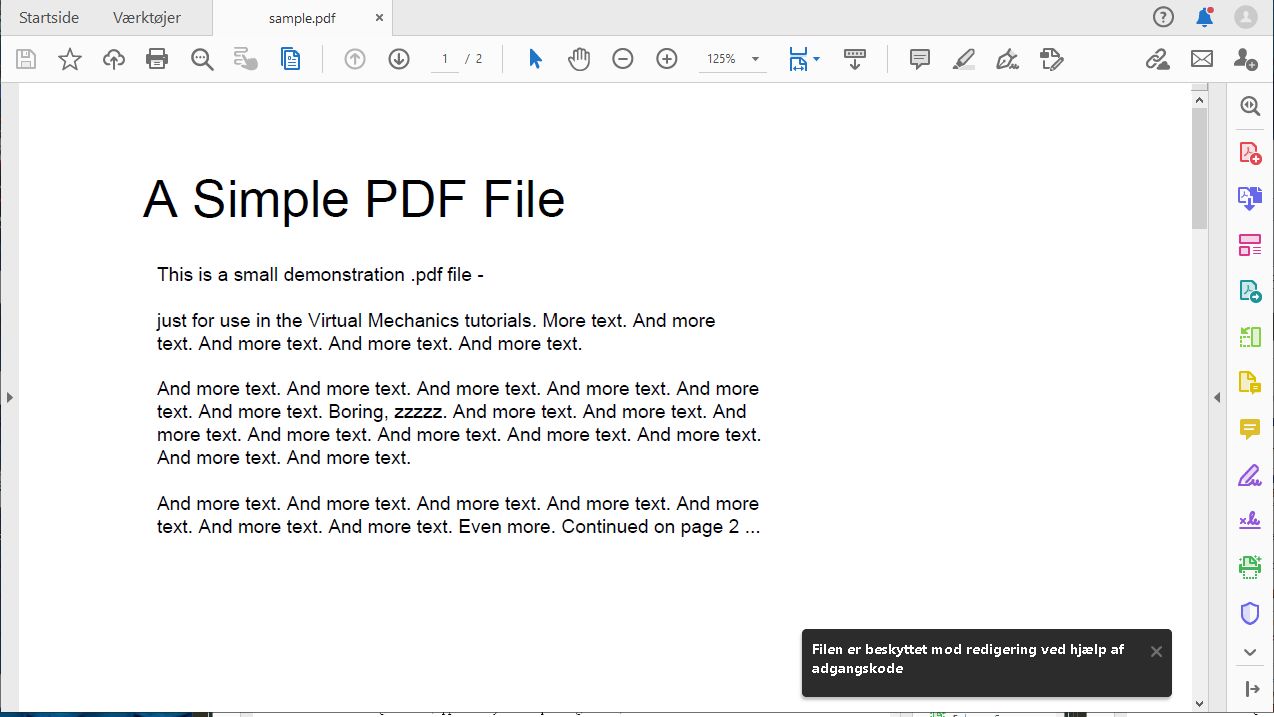Zoom in with plus button

tap(667, 59)
